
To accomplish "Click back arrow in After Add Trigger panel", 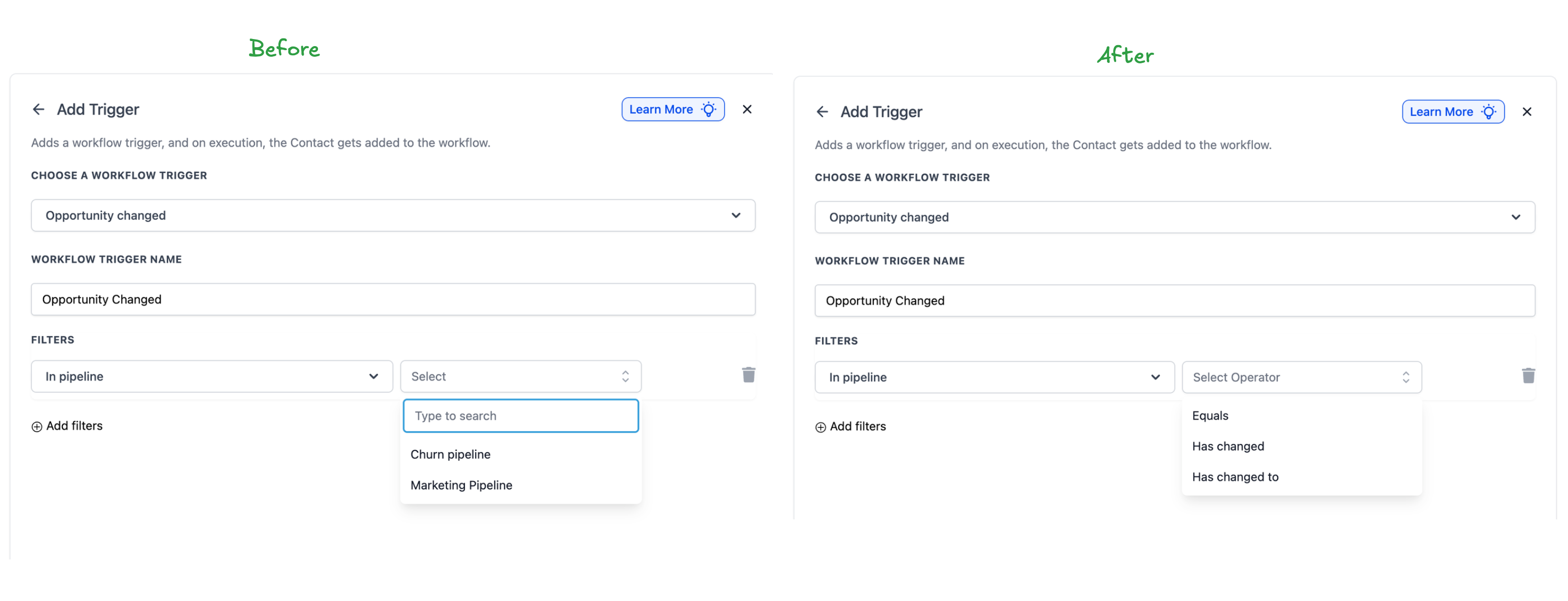I will [823, 112].
